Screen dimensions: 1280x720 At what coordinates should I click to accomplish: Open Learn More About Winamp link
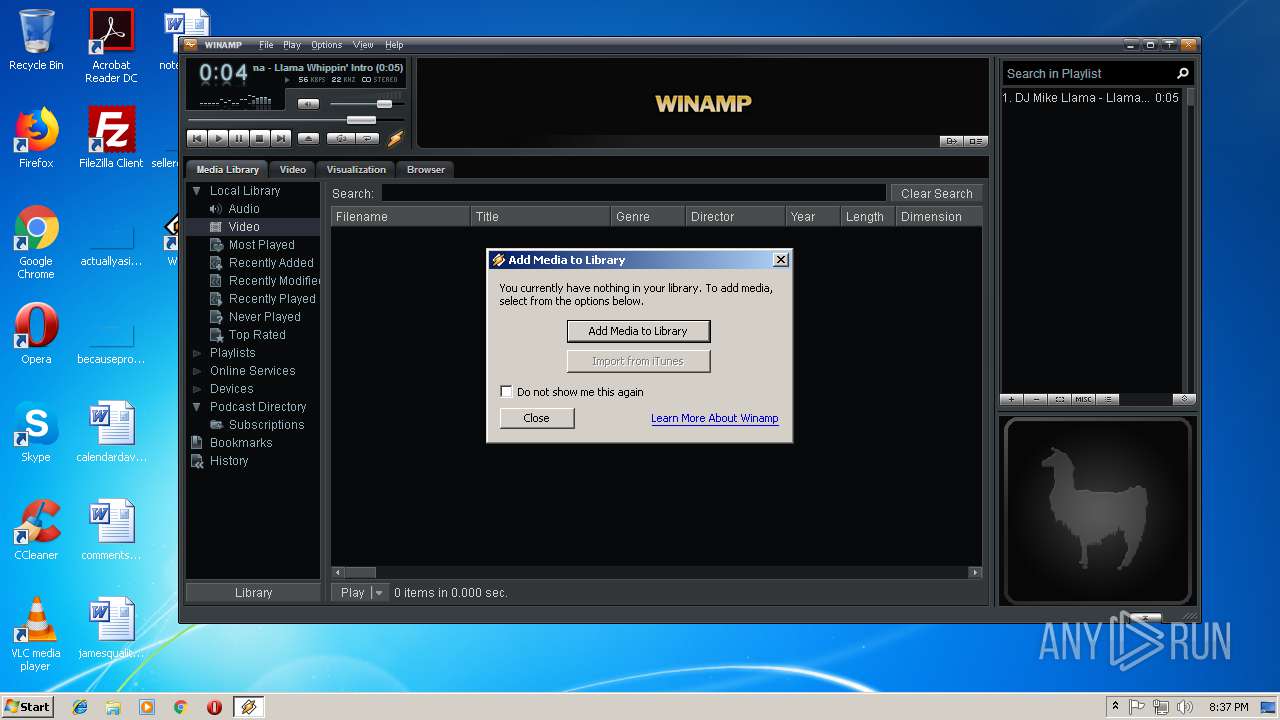point(714,418)
